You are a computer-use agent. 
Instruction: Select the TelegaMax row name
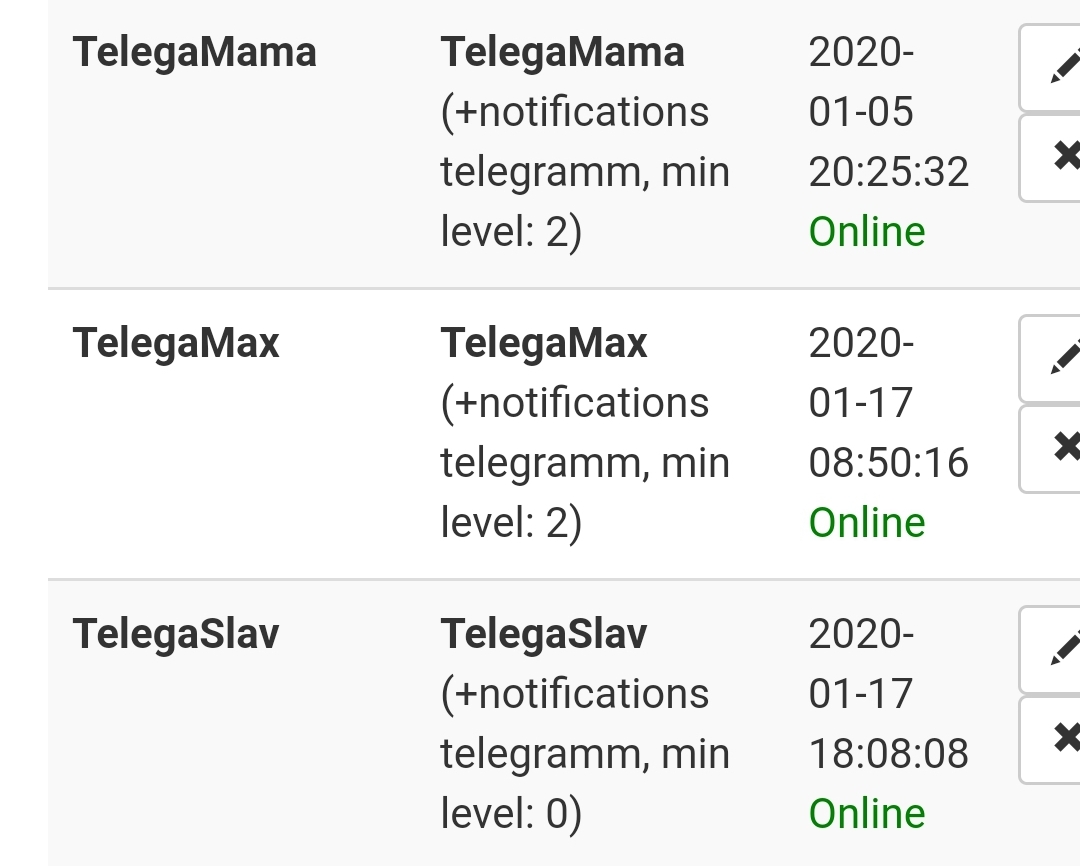point(177,343)
